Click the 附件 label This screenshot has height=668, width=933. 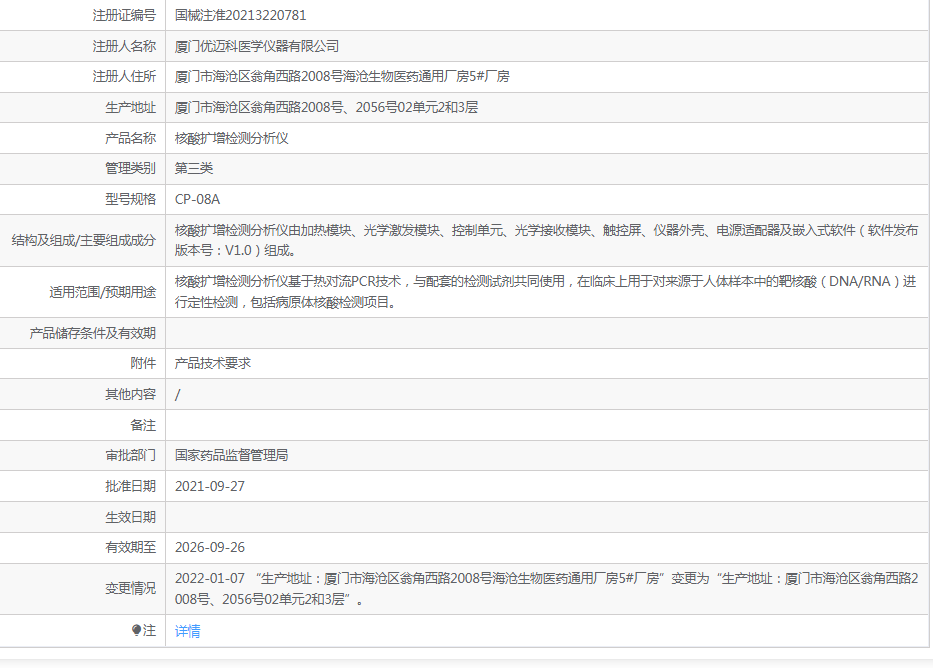pyautogui.click(x=143, y=363)
